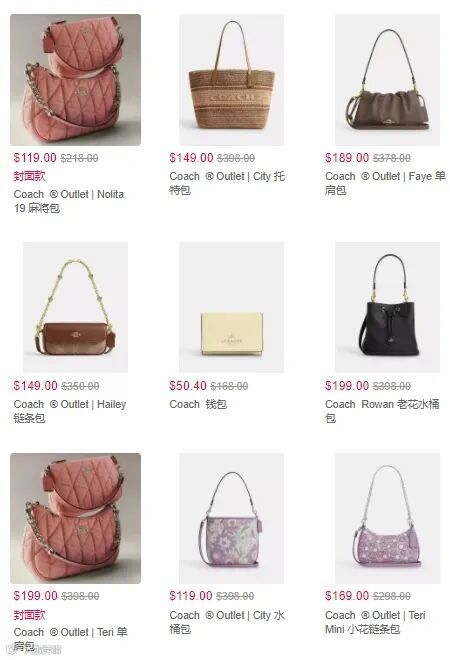Viewport: 450px width, 660px height.
Task: Open the Coach wallet title link
Action: coord(198,404)
